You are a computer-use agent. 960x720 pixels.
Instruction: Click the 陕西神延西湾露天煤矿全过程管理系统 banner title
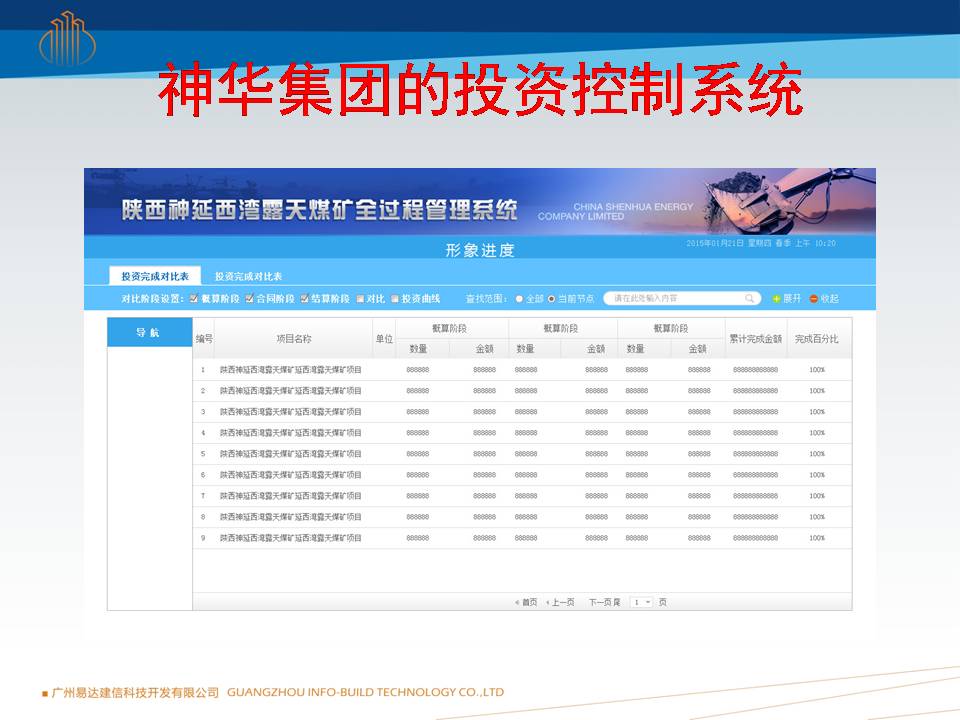click(320, 210)
